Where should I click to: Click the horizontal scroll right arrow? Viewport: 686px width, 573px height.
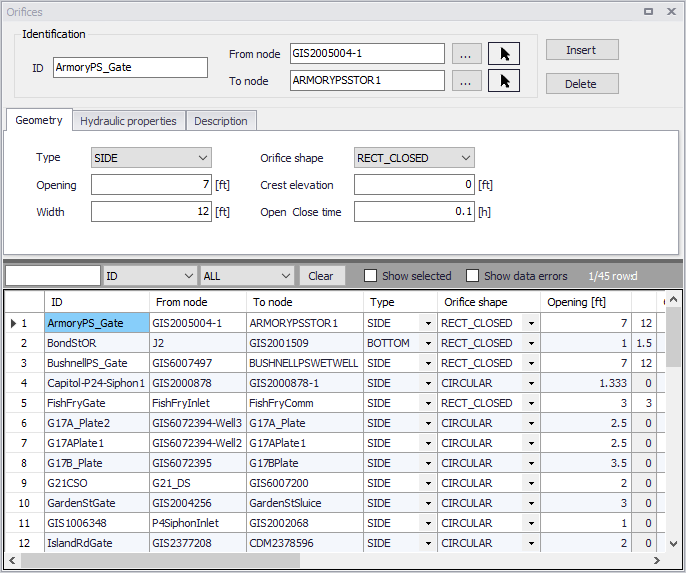click(x=657, y=560)
